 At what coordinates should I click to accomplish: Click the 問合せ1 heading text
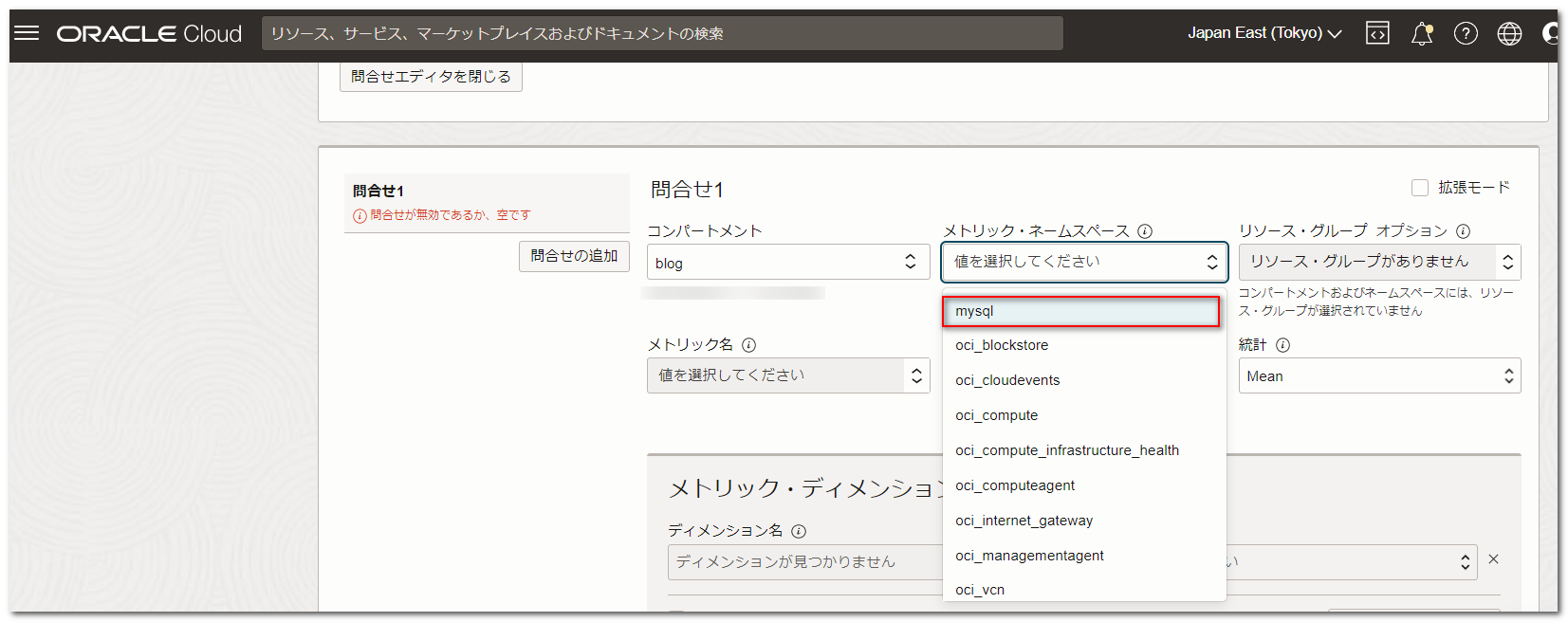pos(687,190)
